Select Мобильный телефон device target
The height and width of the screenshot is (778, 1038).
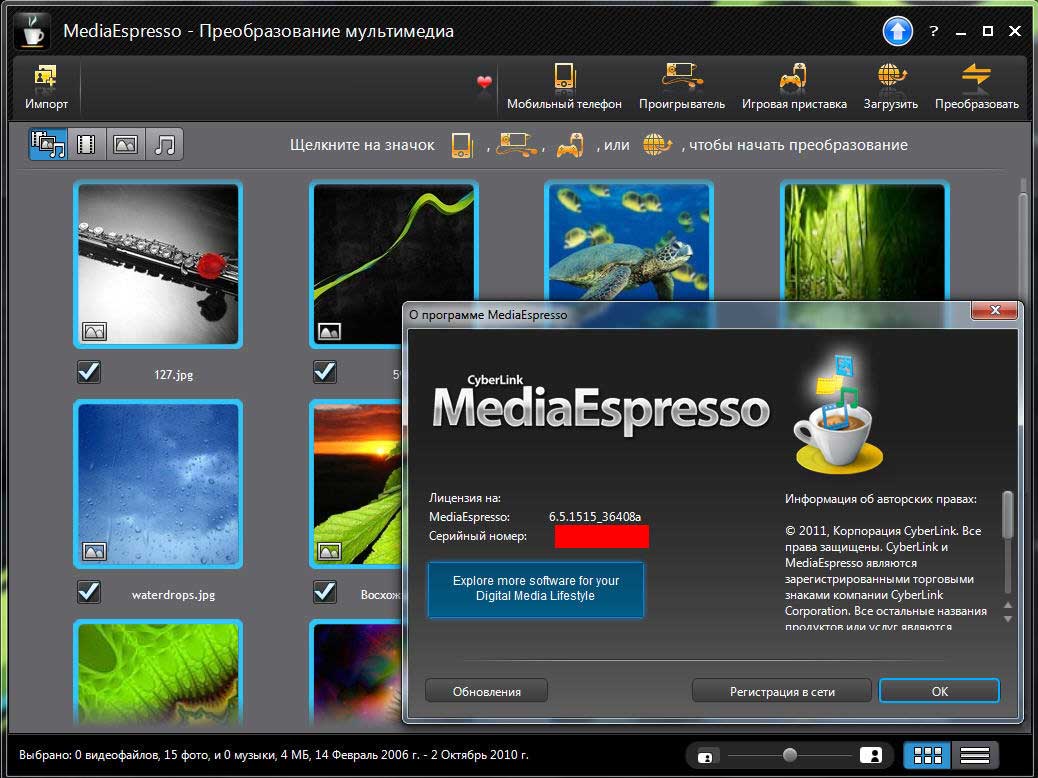(564, 87)
